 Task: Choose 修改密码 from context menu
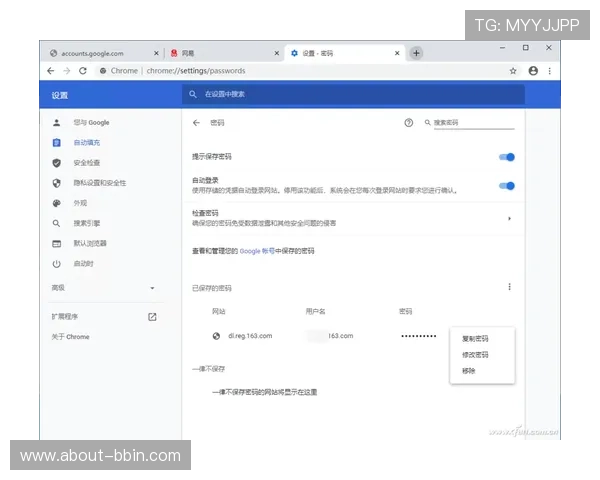pyautogui.click(x=475, y=355)
